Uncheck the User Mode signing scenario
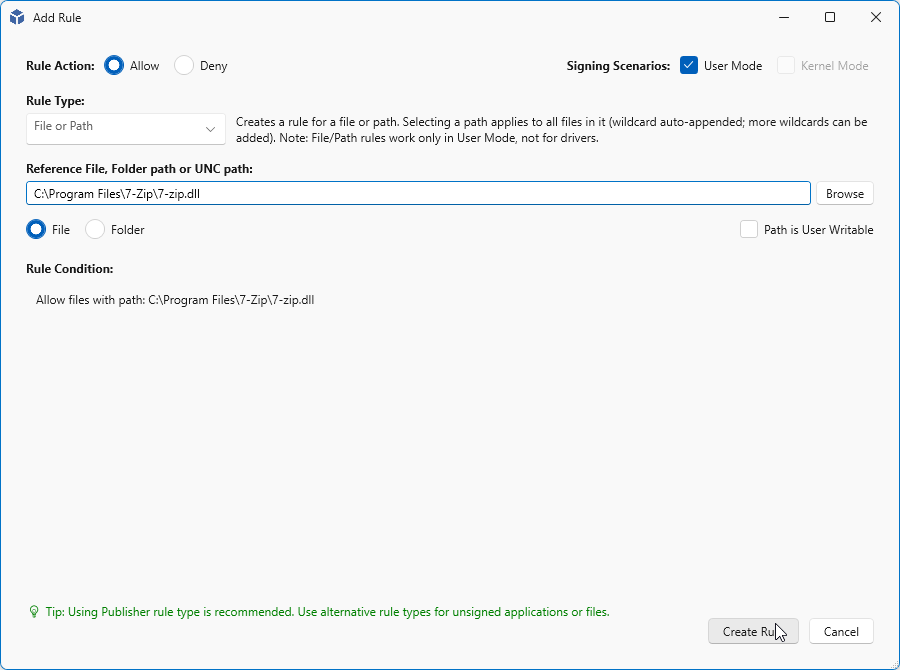This screenshot has height=670, width=900. point(689,66)
